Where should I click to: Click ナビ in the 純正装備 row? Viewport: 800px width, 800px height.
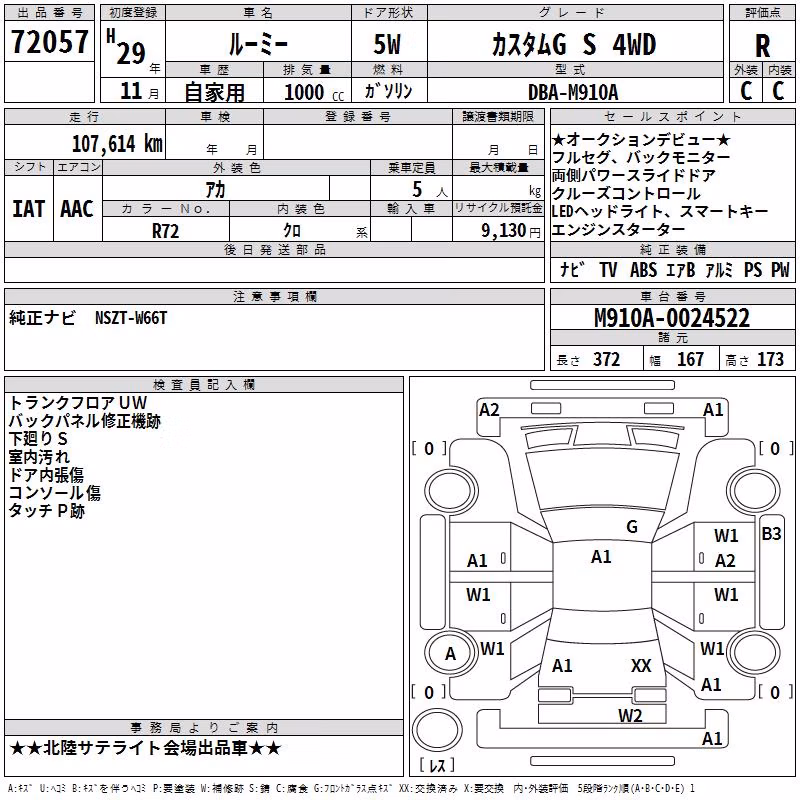tap(572, 269)
